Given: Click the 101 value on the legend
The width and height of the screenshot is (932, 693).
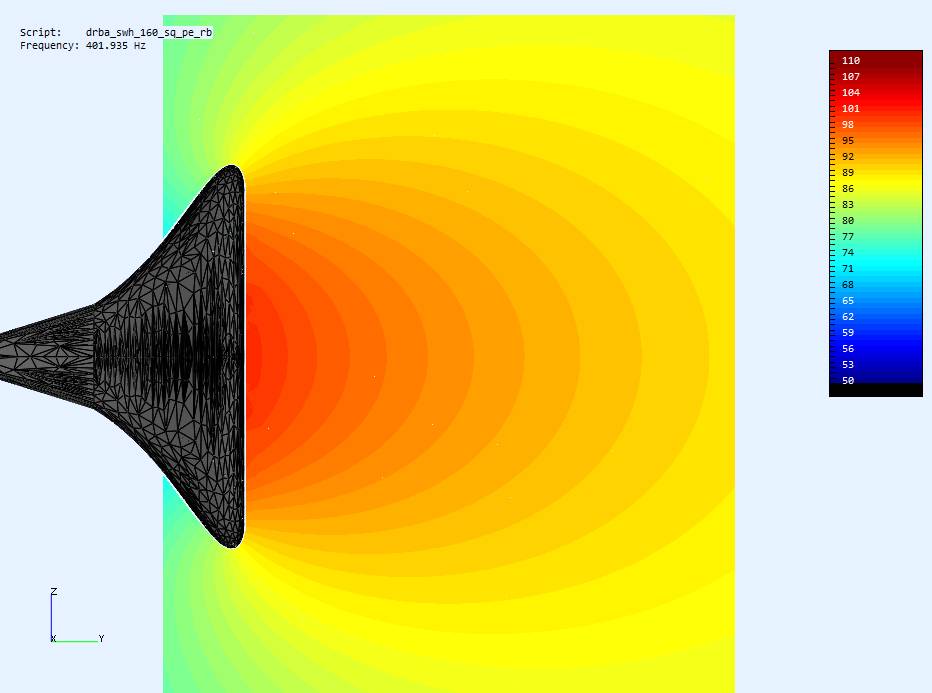Looking at the screenshot, I should pos(851,108).
